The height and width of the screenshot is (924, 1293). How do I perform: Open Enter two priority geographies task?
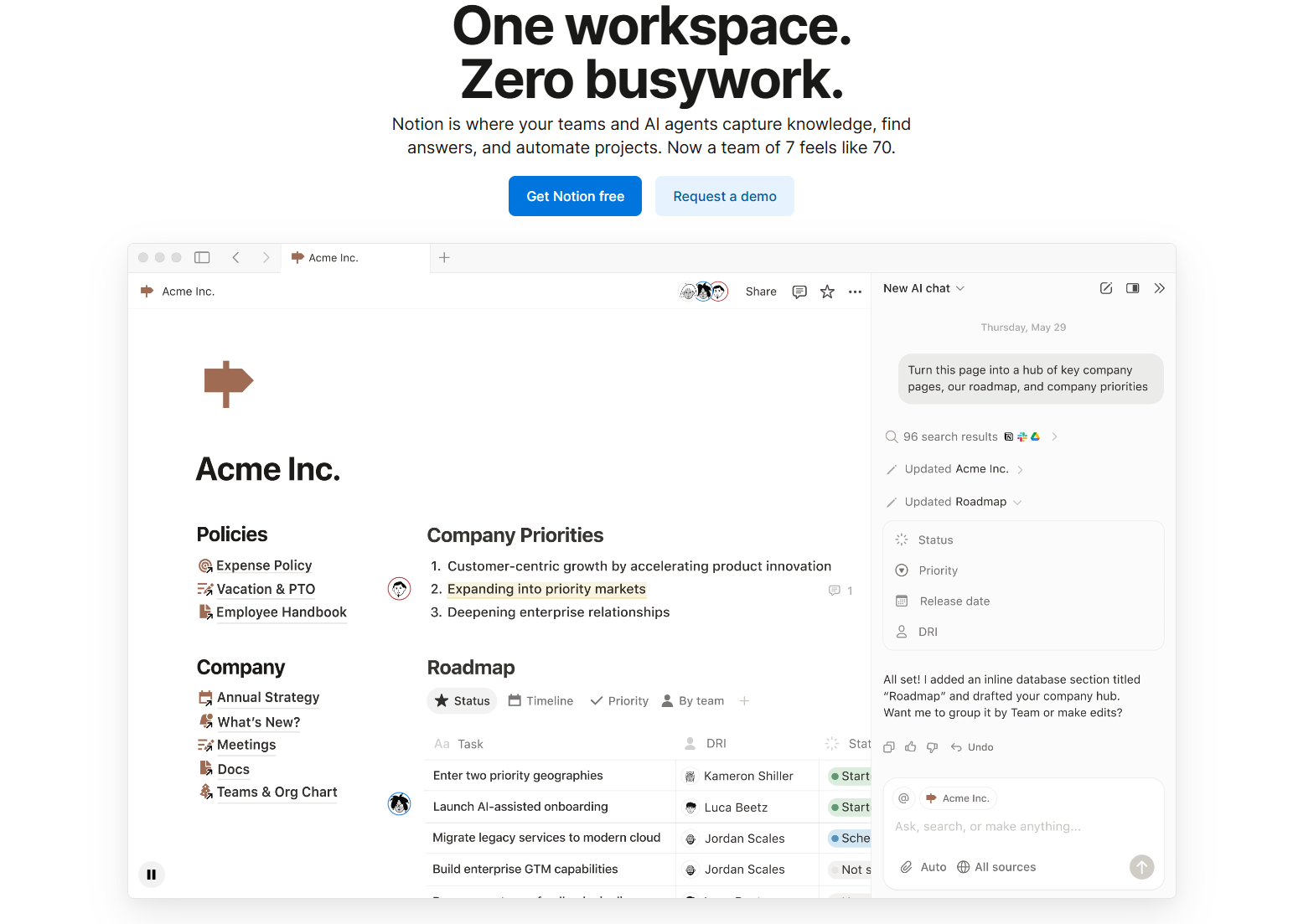518,776
